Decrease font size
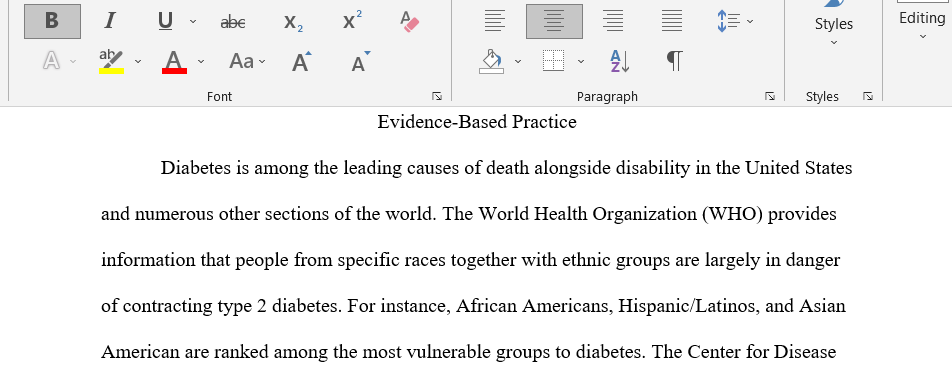952x377 pixels. point(361,61)
